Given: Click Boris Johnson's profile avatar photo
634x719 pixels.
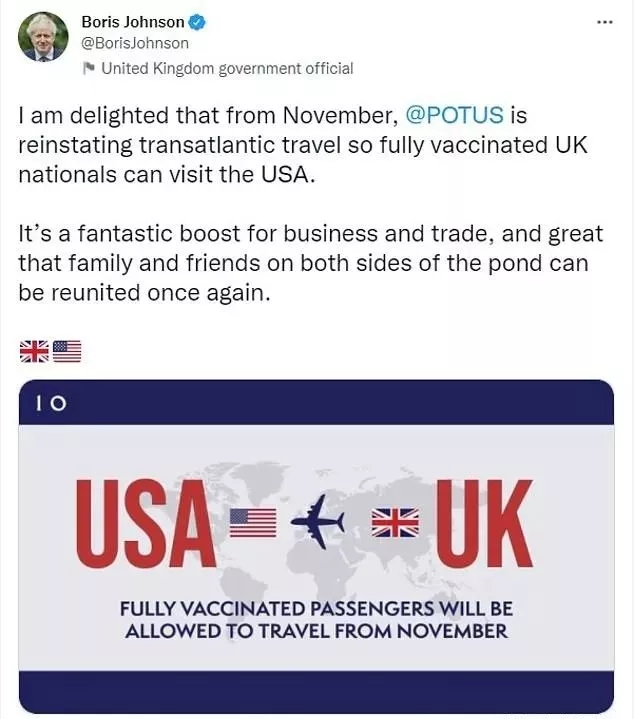Looking at the screenshot, I should (x=43, y=37).
